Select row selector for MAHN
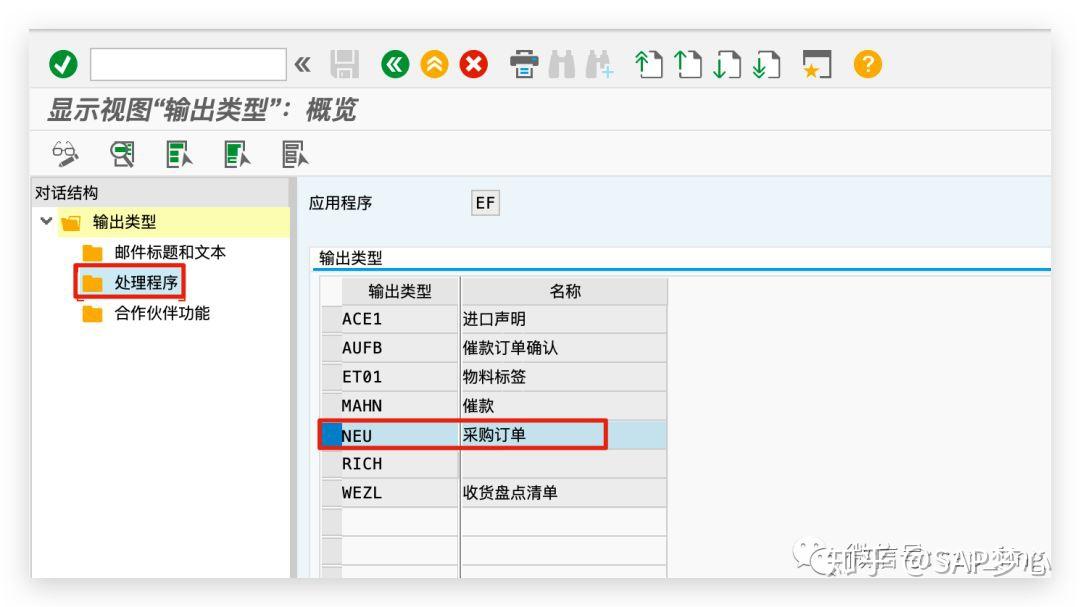 coord(331,406)
